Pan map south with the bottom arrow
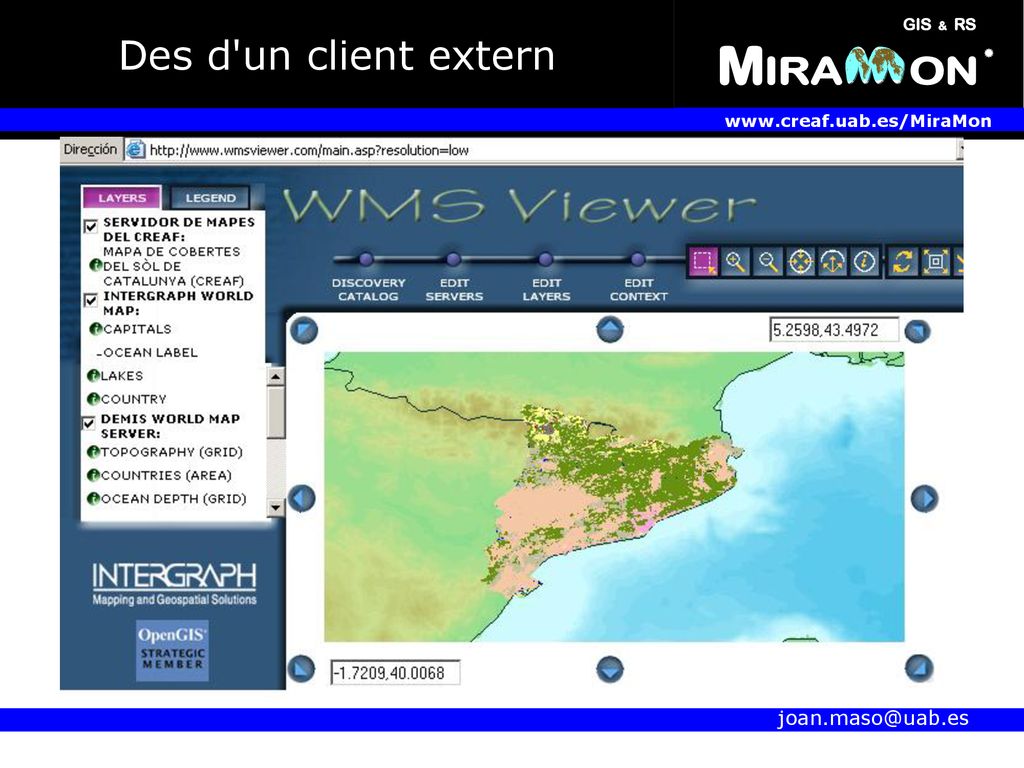The image size is (1024, 768). coord(610,669)
